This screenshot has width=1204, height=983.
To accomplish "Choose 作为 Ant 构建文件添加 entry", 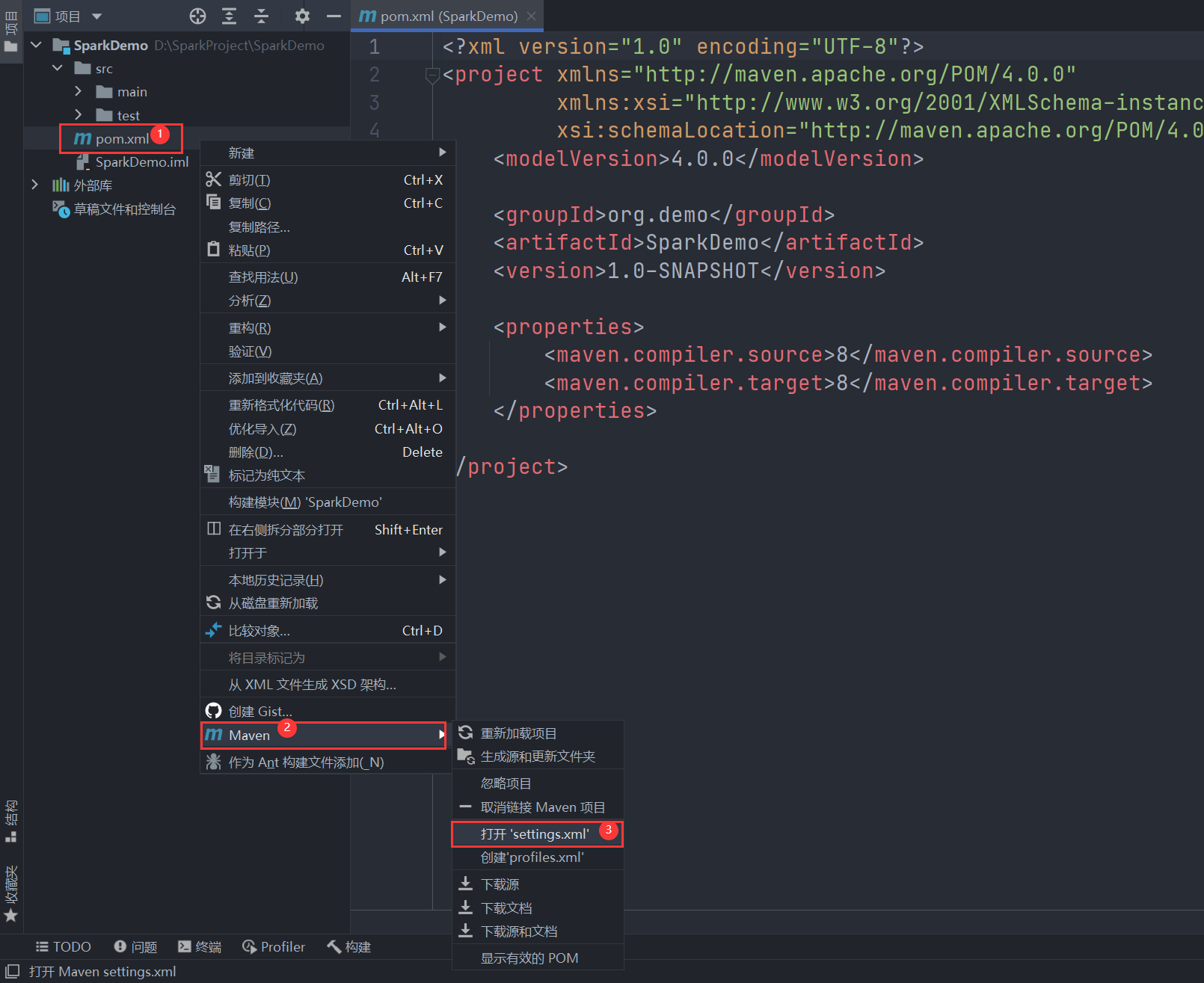I will click(x=328, y=762).
